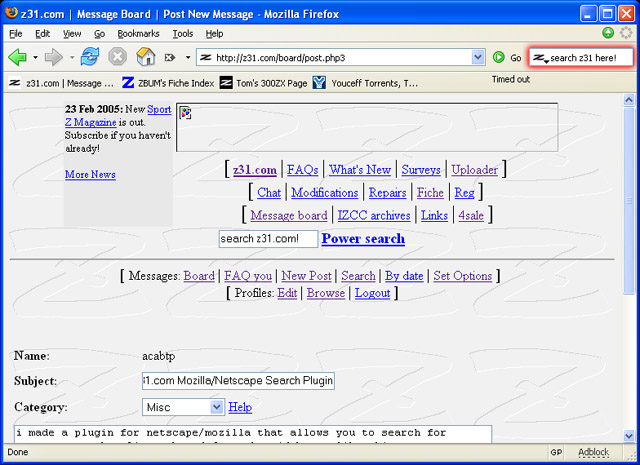Viewport: 640px width, 465px height.
Task: Click the Power search link
Action: click(363, 238)
